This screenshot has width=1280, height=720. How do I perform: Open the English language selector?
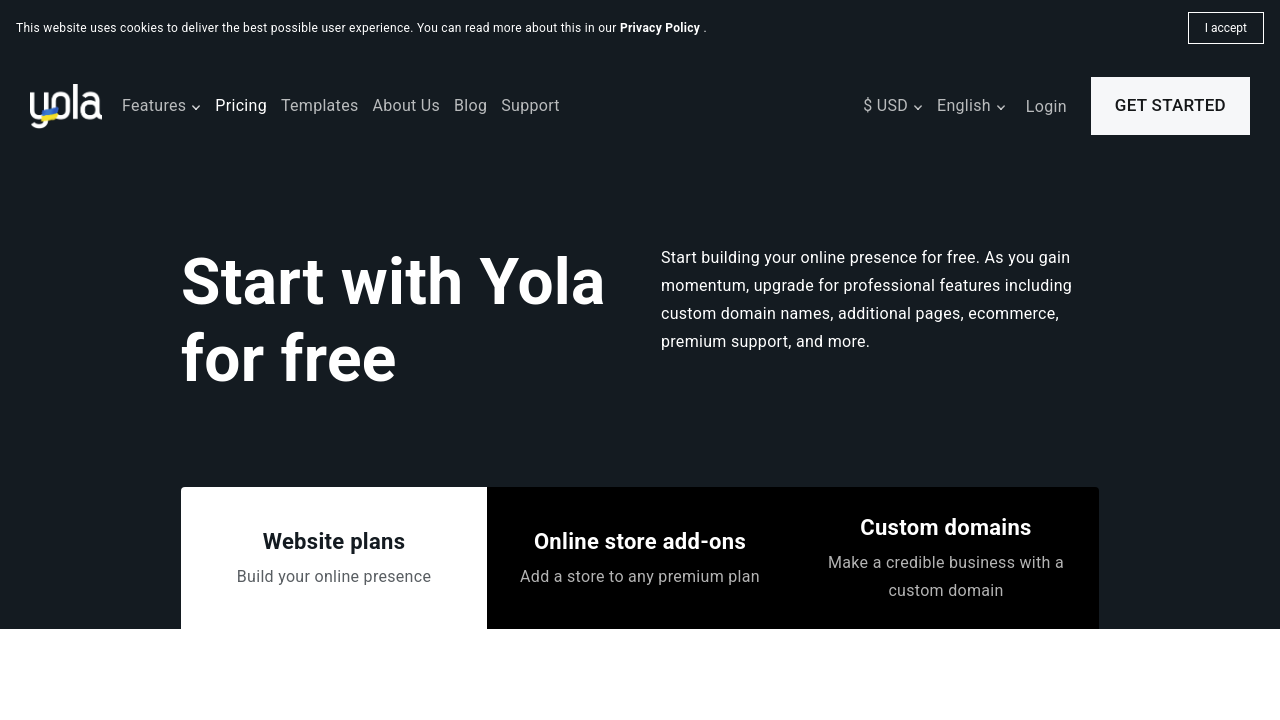[x=963, y=106]
